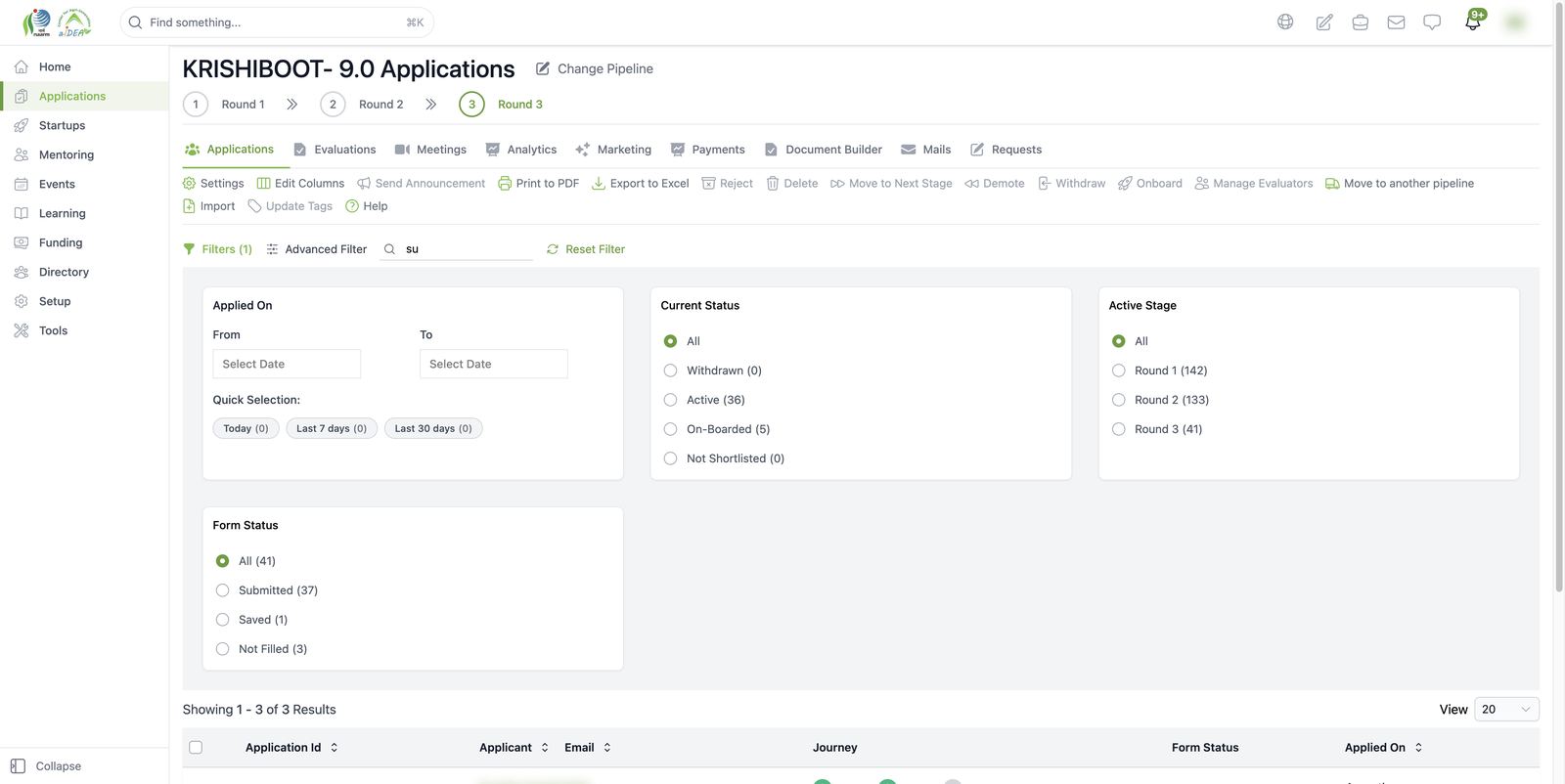
Task: Switch to the Evaluations tab
Action: pyautogui.click(x=335, y=150)
